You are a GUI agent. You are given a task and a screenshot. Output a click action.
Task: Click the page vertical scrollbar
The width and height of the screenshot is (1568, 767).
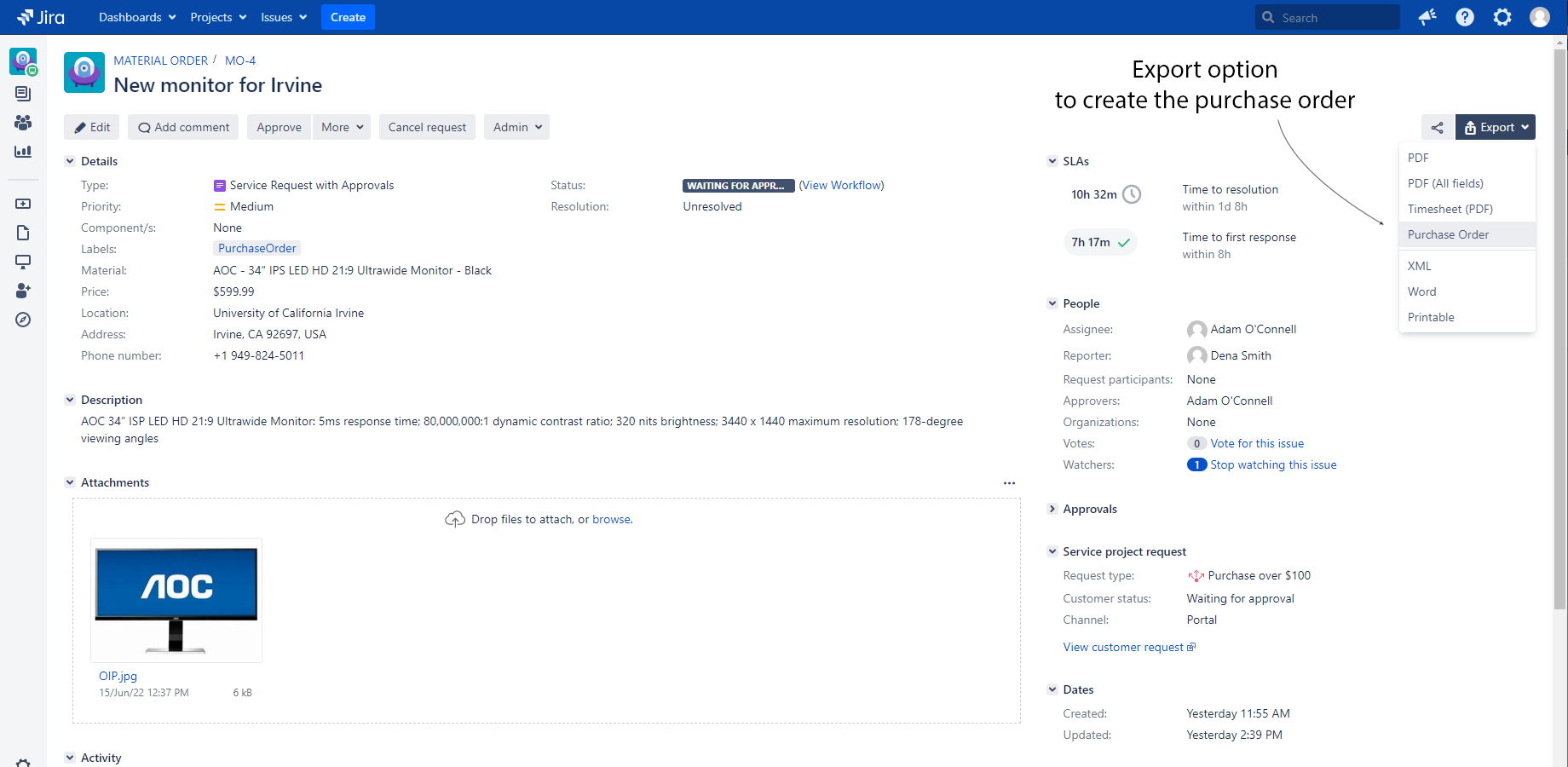(1560, 329)
